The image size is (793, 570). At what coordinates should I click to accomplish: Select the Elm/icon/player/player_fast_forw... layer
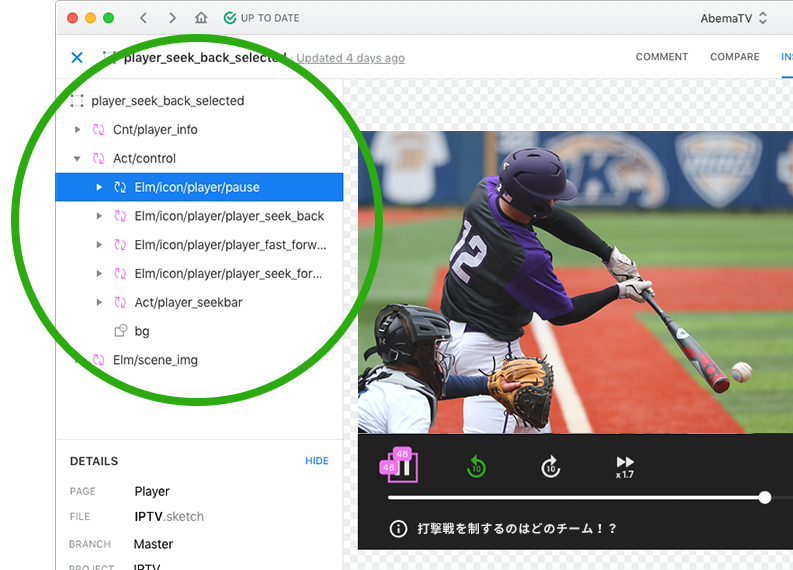pyautogui.click(x=230, y=245)
